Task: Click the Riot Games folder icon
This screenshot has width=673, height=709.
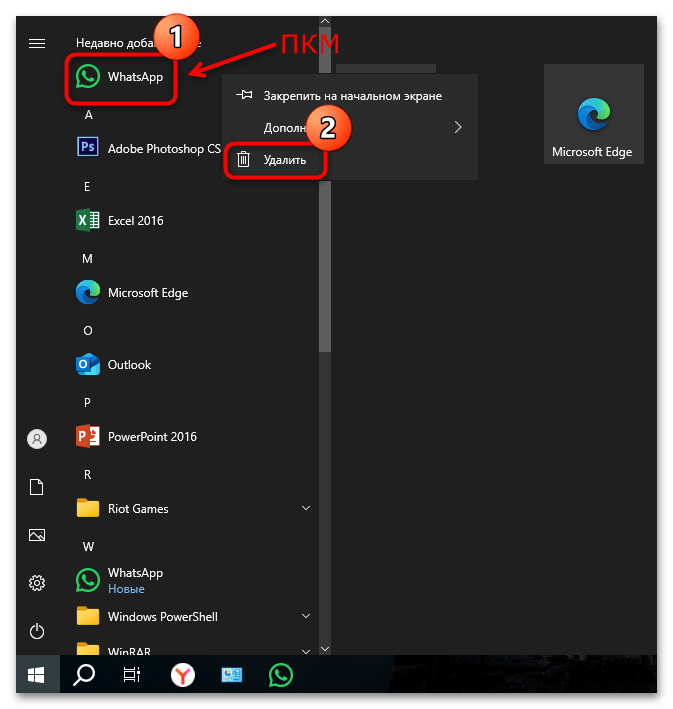Action: pos(88,508)
